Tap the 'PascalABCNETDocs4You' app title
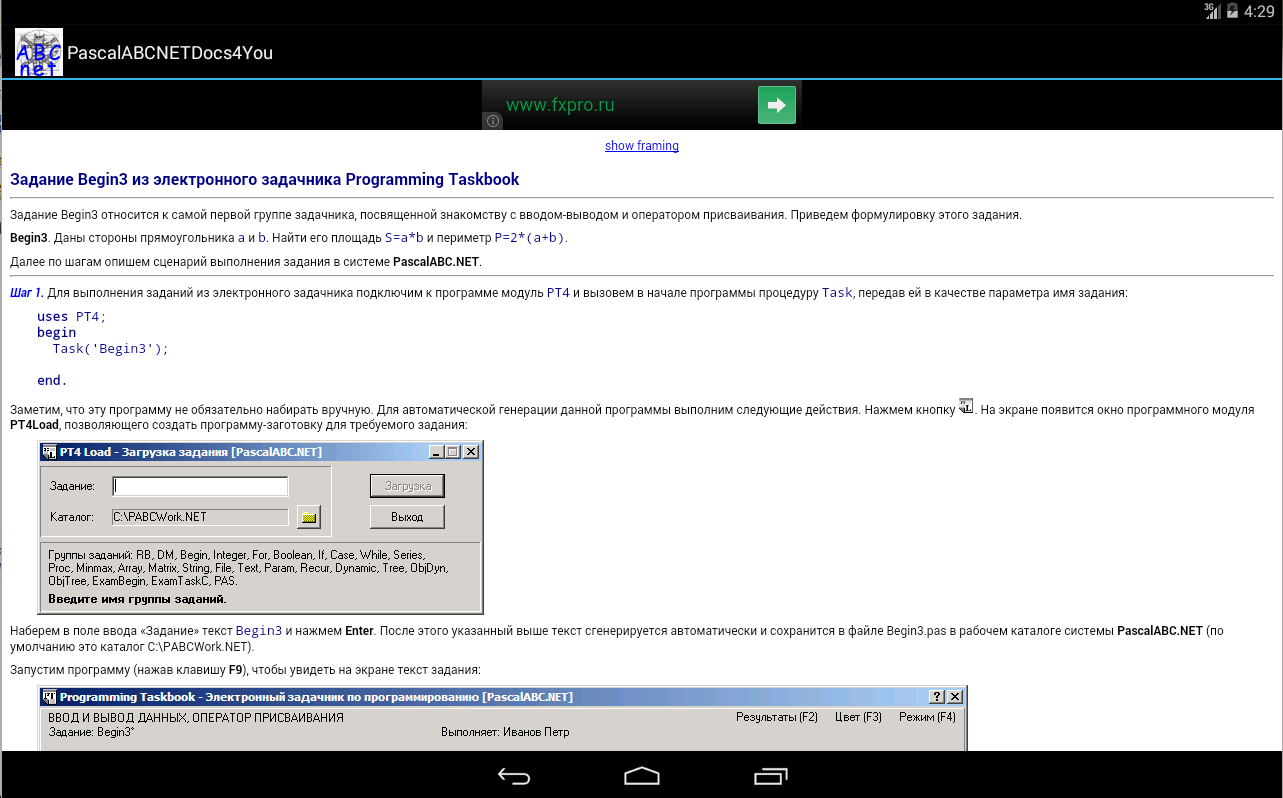 click(x=170, y=53)
